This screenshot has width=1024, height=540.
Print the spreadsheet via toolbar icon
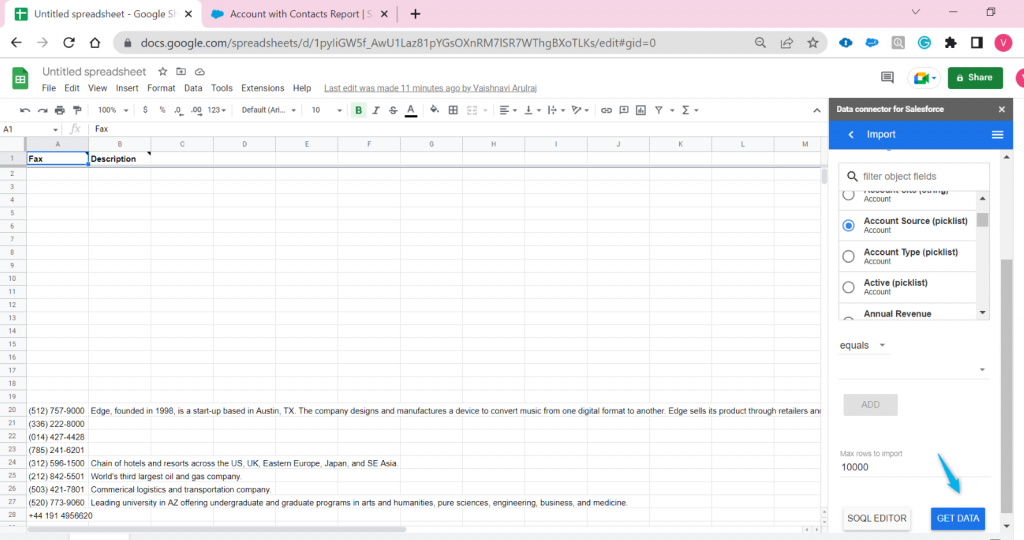60,110
